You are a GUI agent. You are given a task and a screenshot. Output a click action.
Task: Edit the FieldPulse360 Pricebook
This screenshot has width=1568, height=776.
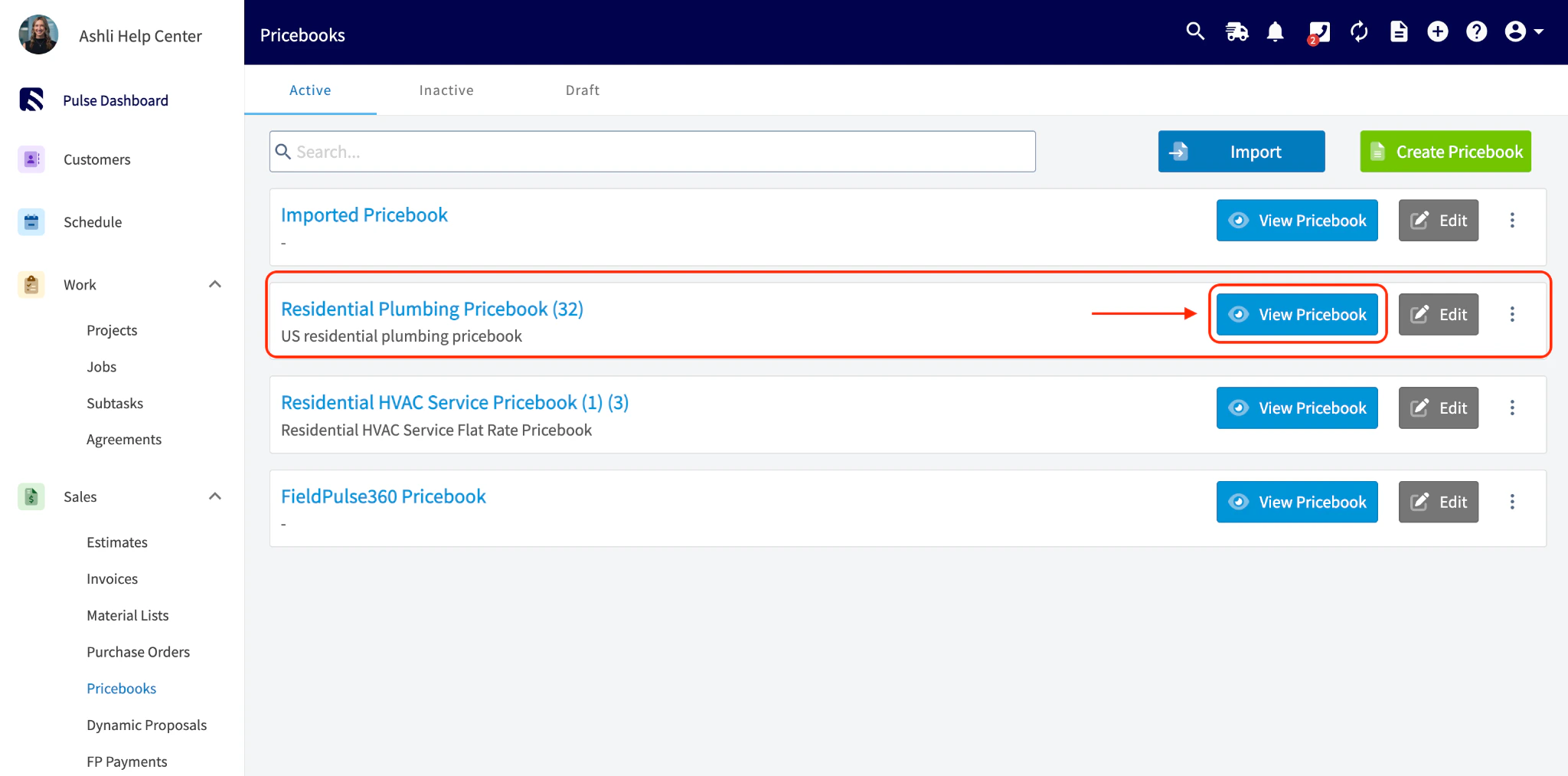coord(1439,502)
